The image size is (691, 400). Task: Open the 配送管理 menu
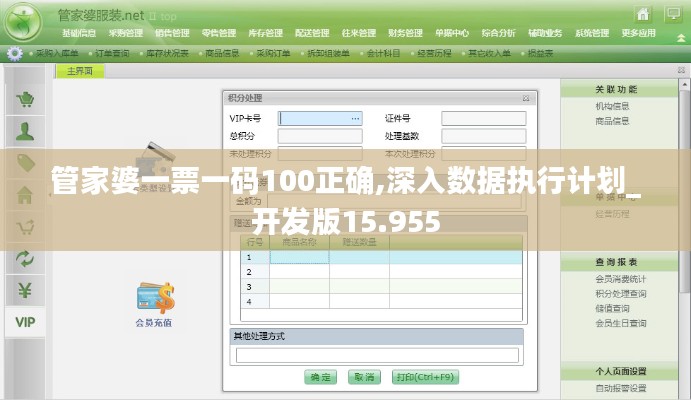312,33
